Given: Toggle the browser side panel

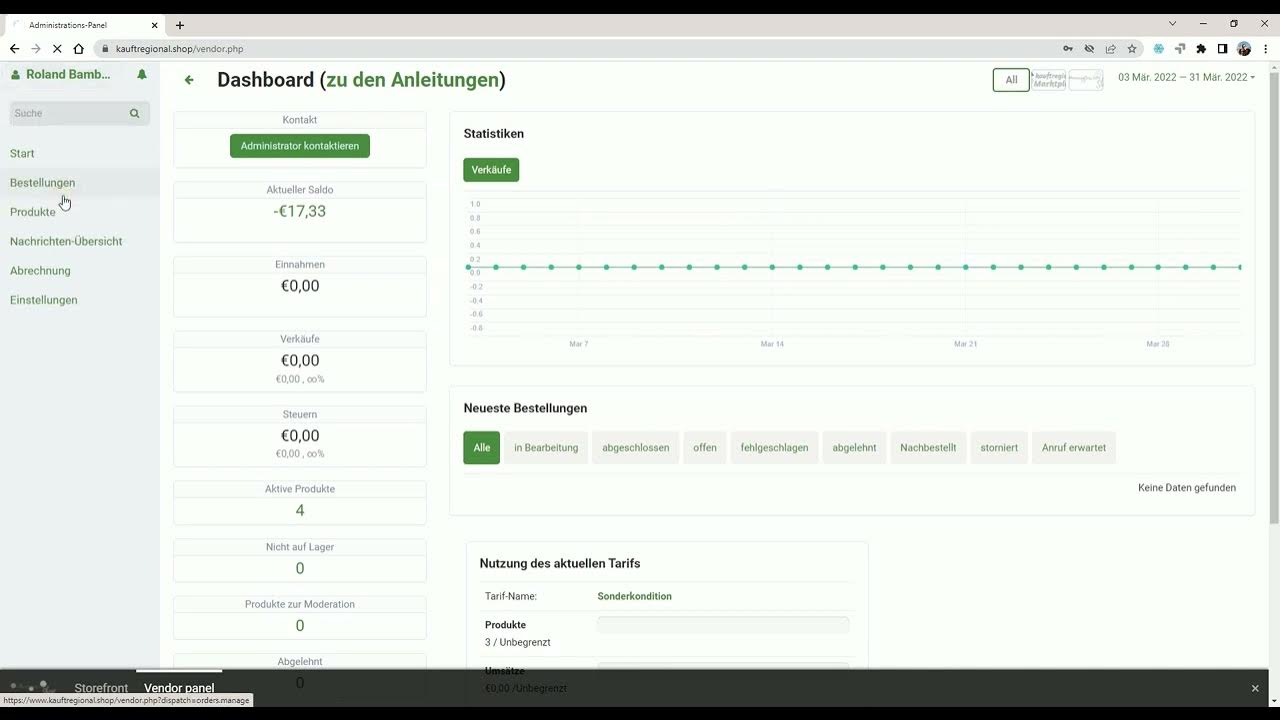Looking at the screenshot, I should click(1222, 48).
